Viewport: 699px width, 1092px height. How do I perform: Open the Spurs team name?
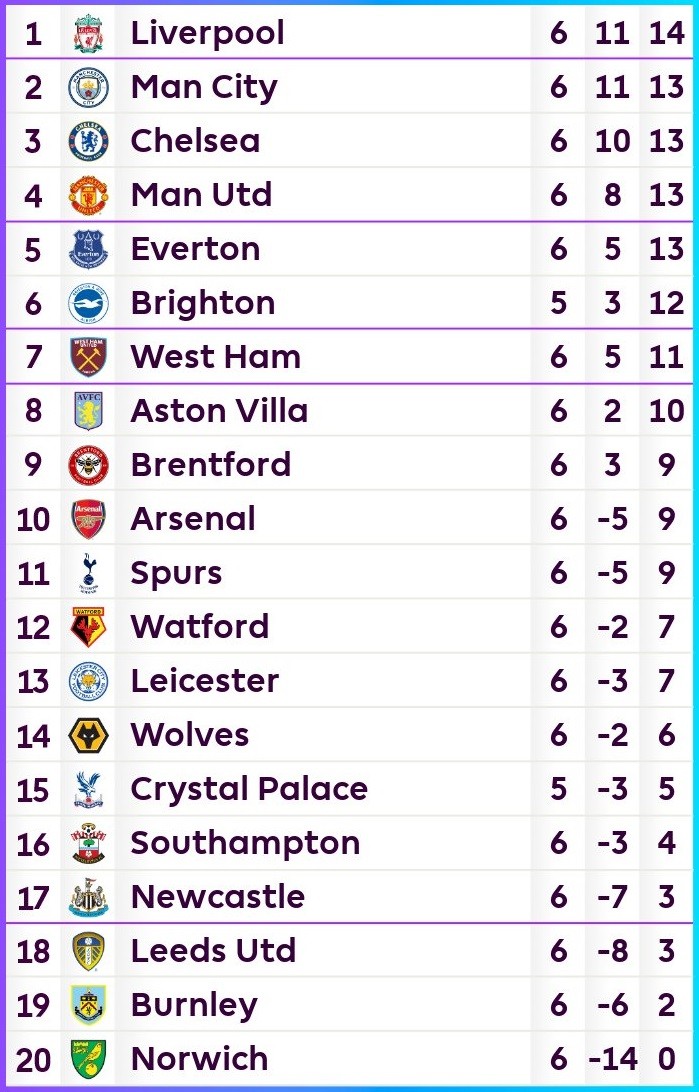click(x=176, y=573)
